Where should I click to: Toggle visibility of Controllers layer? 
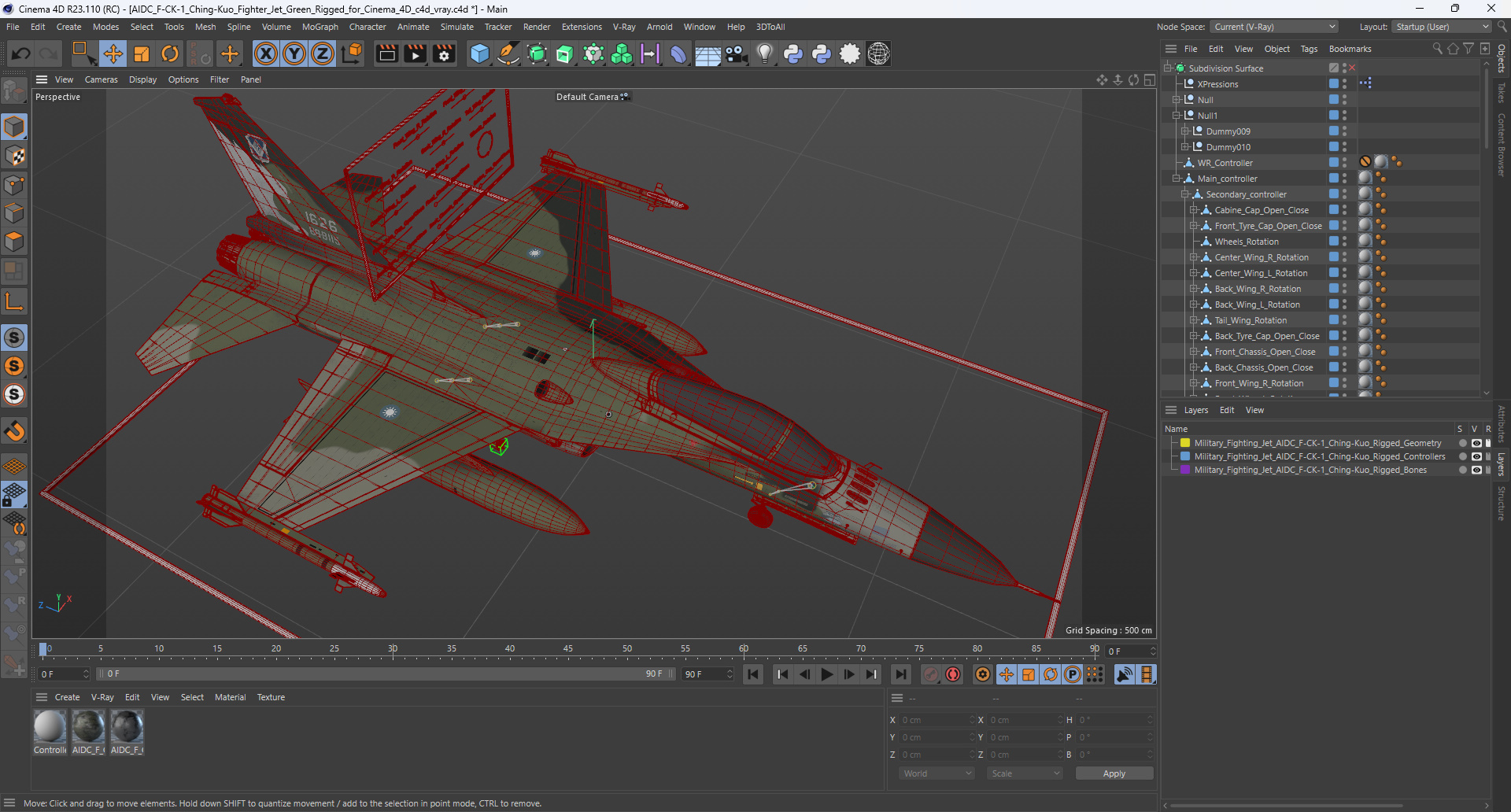1476,457
